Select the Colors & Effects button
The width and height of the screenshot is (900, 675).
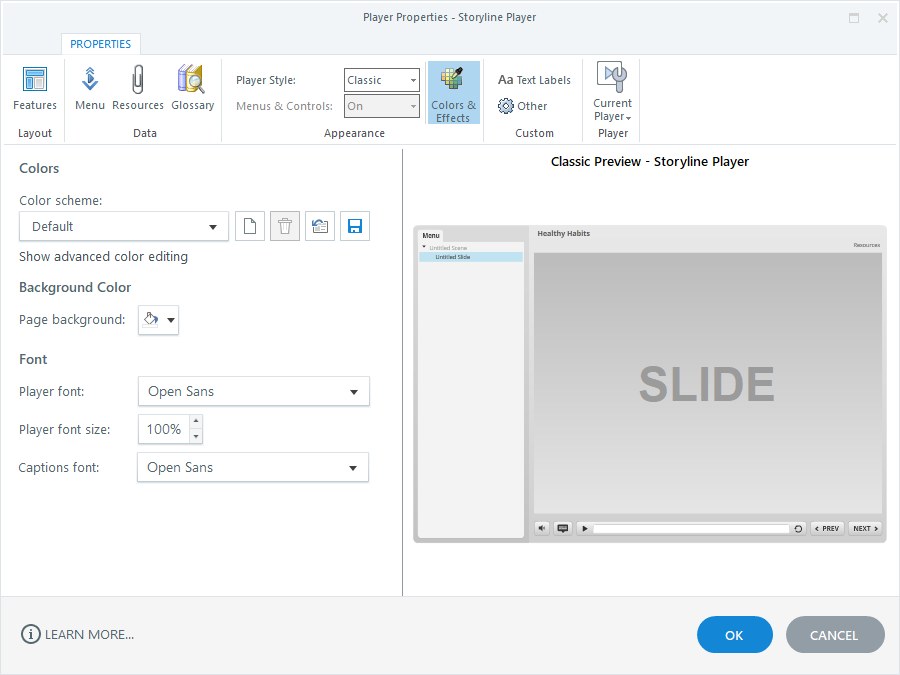[x=453, y=92]
